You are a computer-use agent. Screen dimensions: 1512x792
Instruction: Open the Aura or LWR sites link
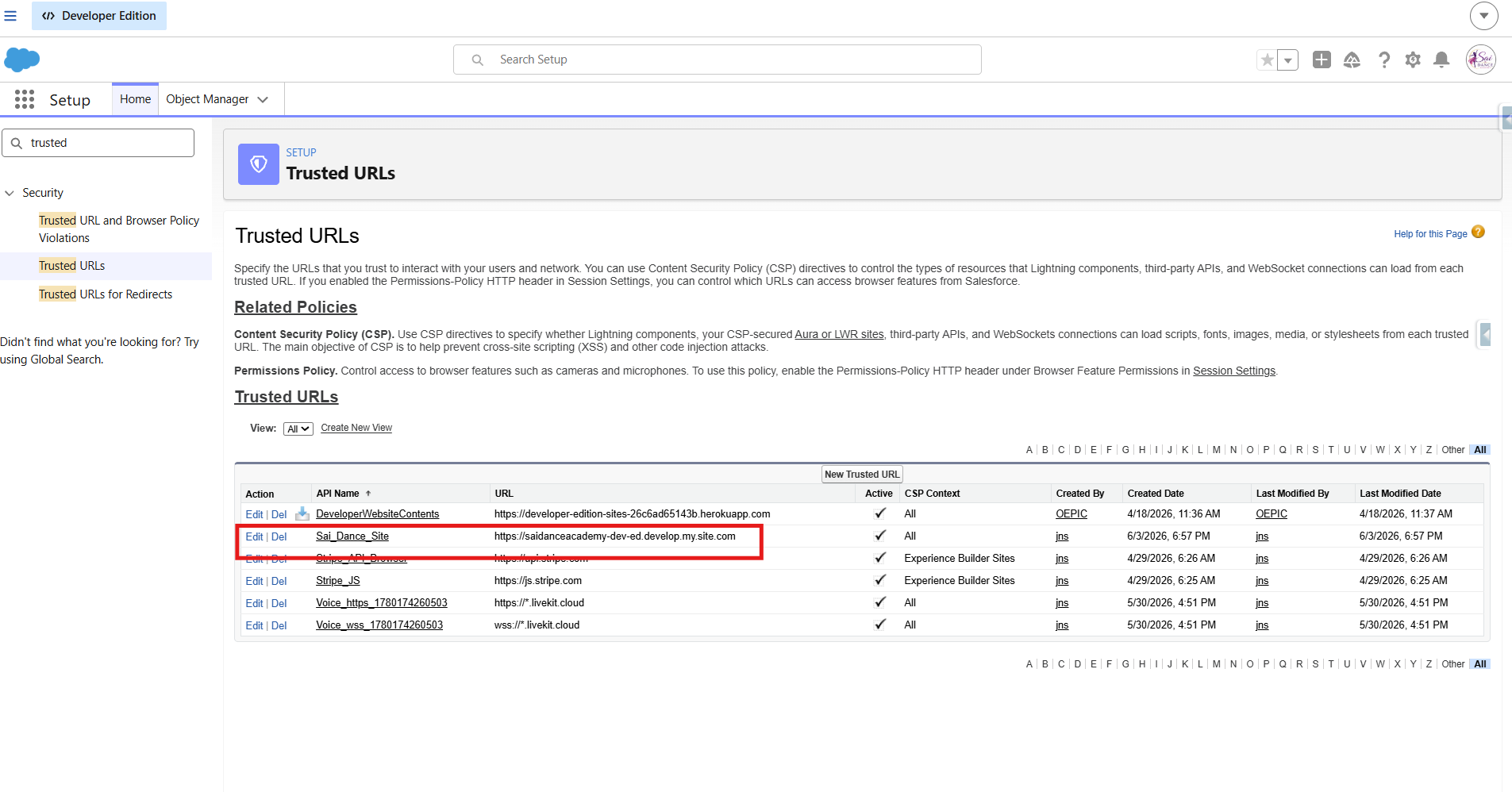pyautogui.click(x=839, y=334)
